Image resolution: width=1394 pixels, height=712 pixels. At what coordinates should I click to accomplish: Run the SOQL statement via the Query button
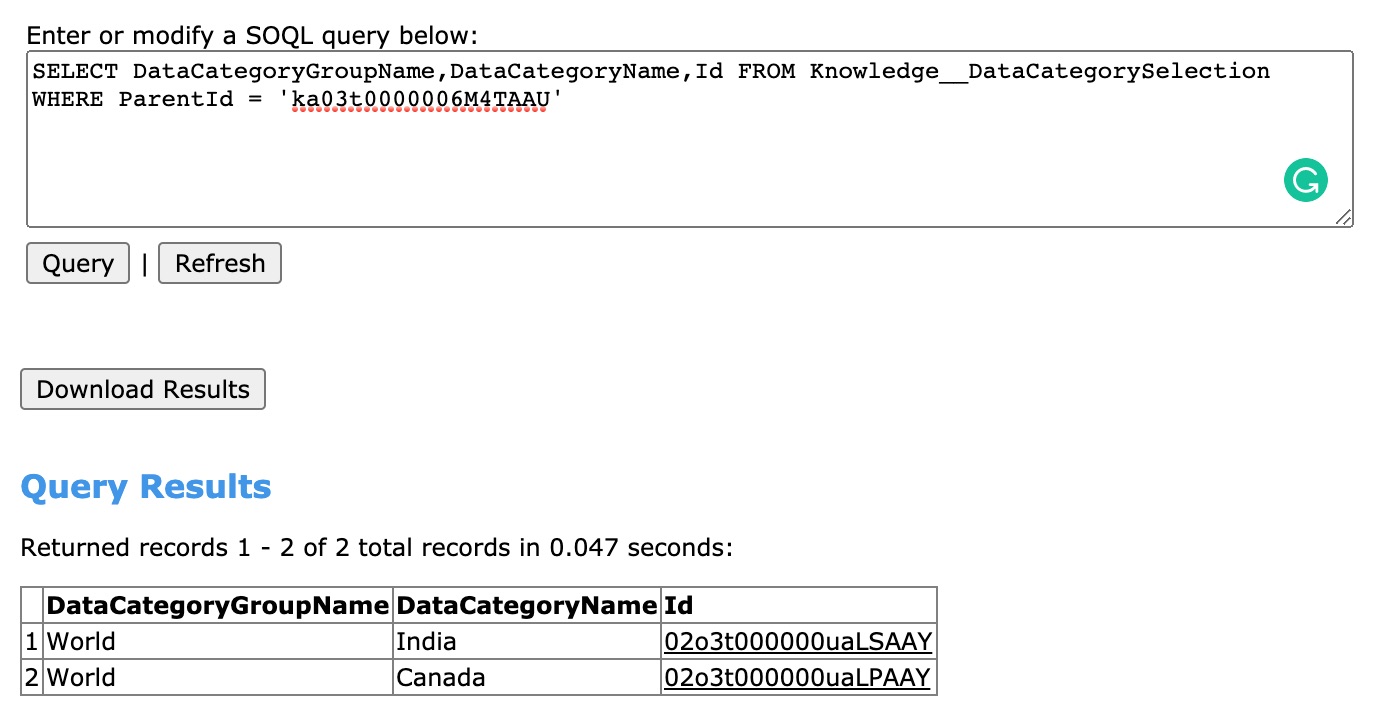77,263
